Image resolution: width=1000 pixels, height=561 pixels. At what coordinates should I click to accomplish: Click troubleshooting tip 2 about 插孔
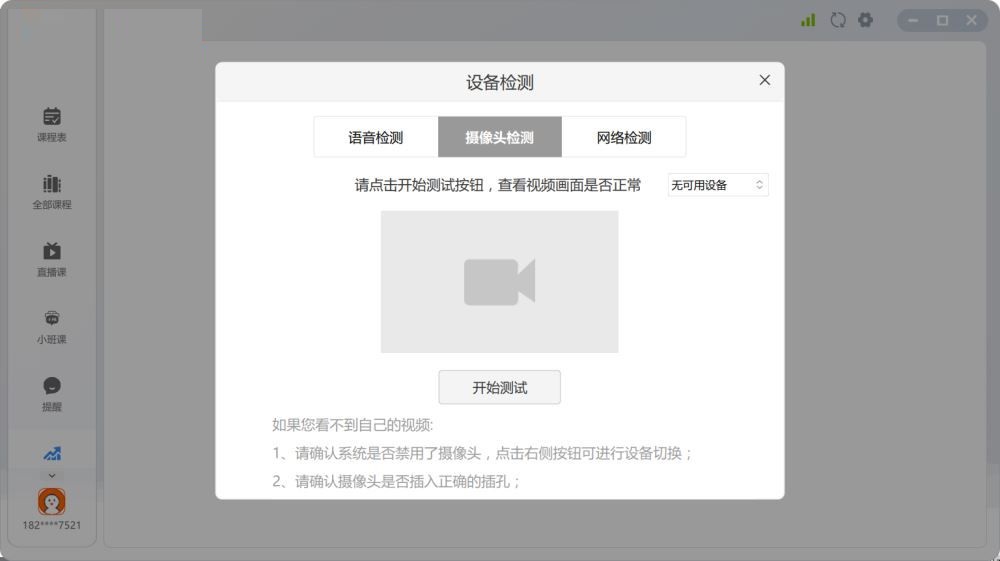coord(396,481)
